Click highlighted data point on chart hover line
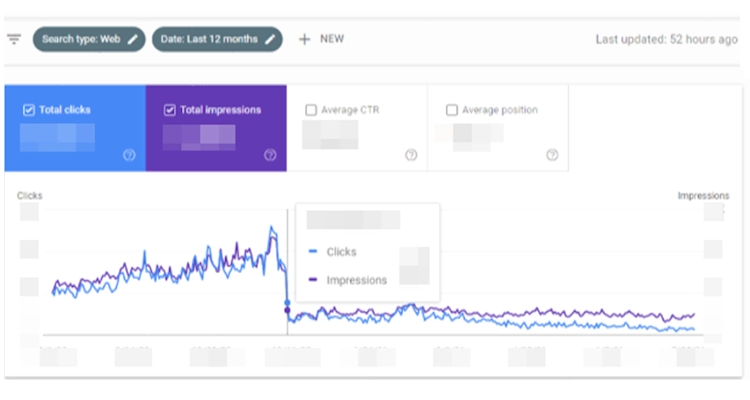 tap(288, 303)
